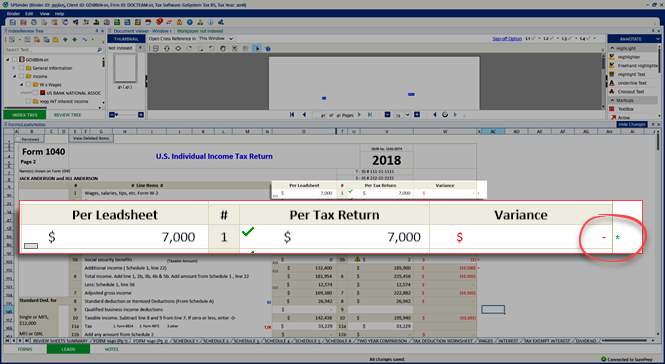Click the THUMBNAIL header button
The width and height of the screenshot is (665, 364).
126,39
